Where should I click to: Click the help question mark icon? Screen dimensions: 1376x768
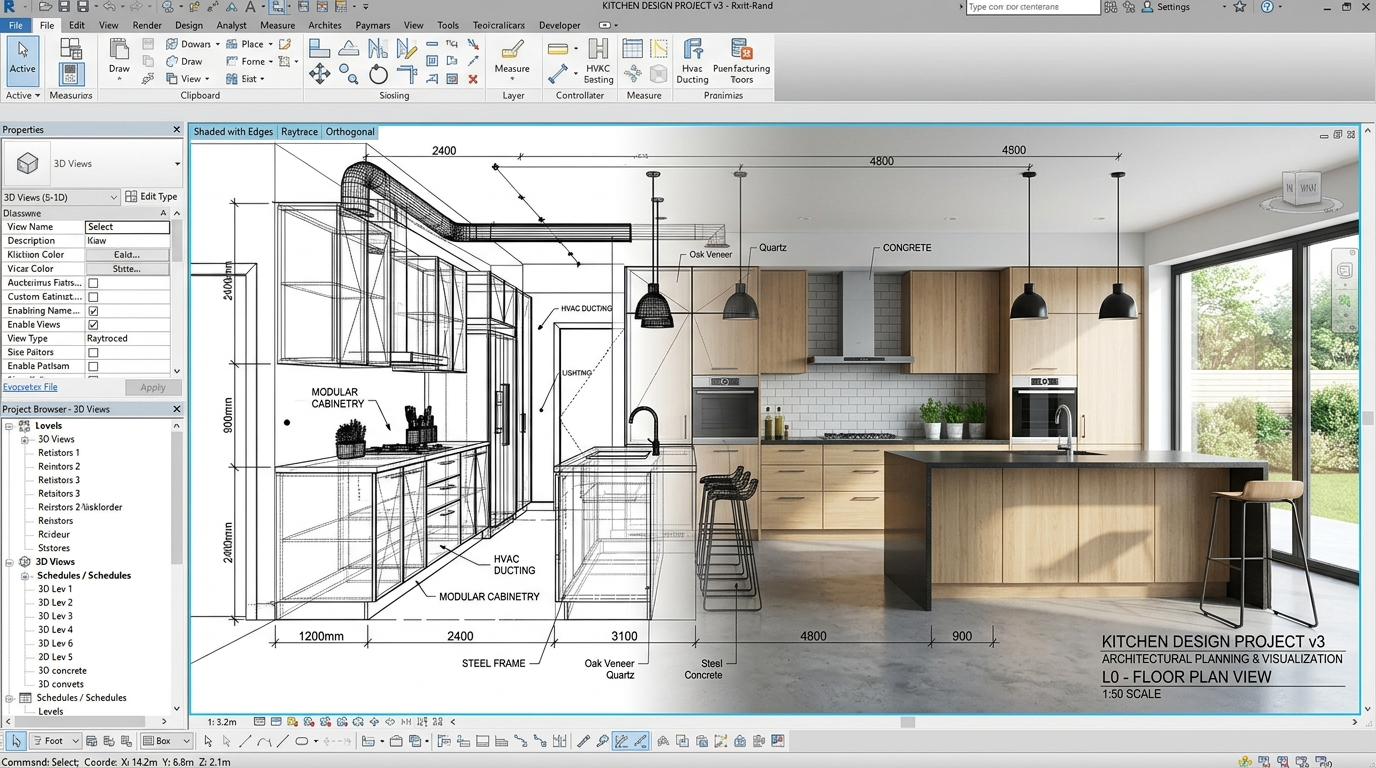click(1267, 7)
